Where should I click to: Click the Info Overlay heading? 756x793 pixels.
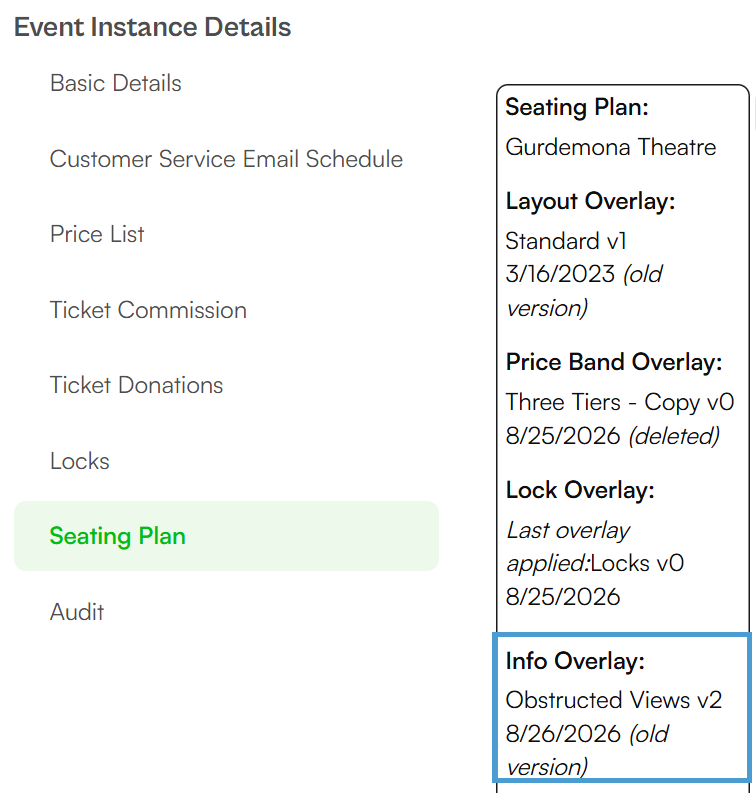[575, 661]
